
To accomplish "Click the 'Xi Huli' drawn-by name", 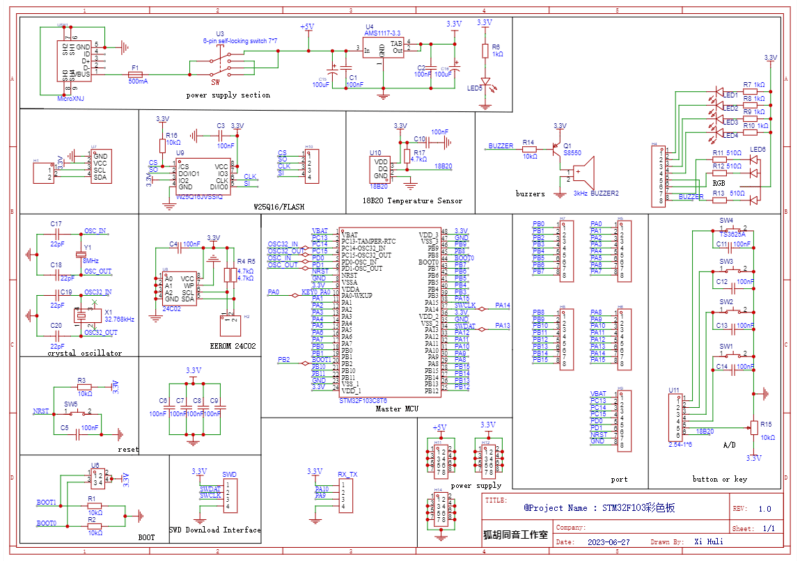I will pyautogui.click(x=709, y=542).
